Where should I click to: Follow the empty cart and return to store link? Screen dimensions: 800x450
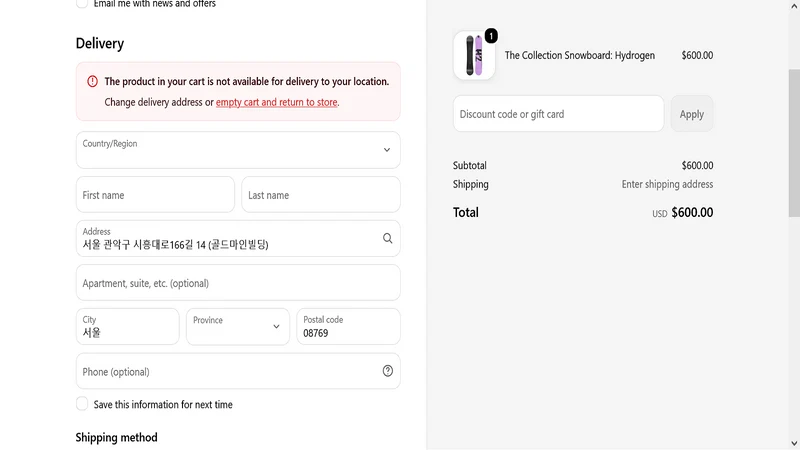tap(277, 102)
